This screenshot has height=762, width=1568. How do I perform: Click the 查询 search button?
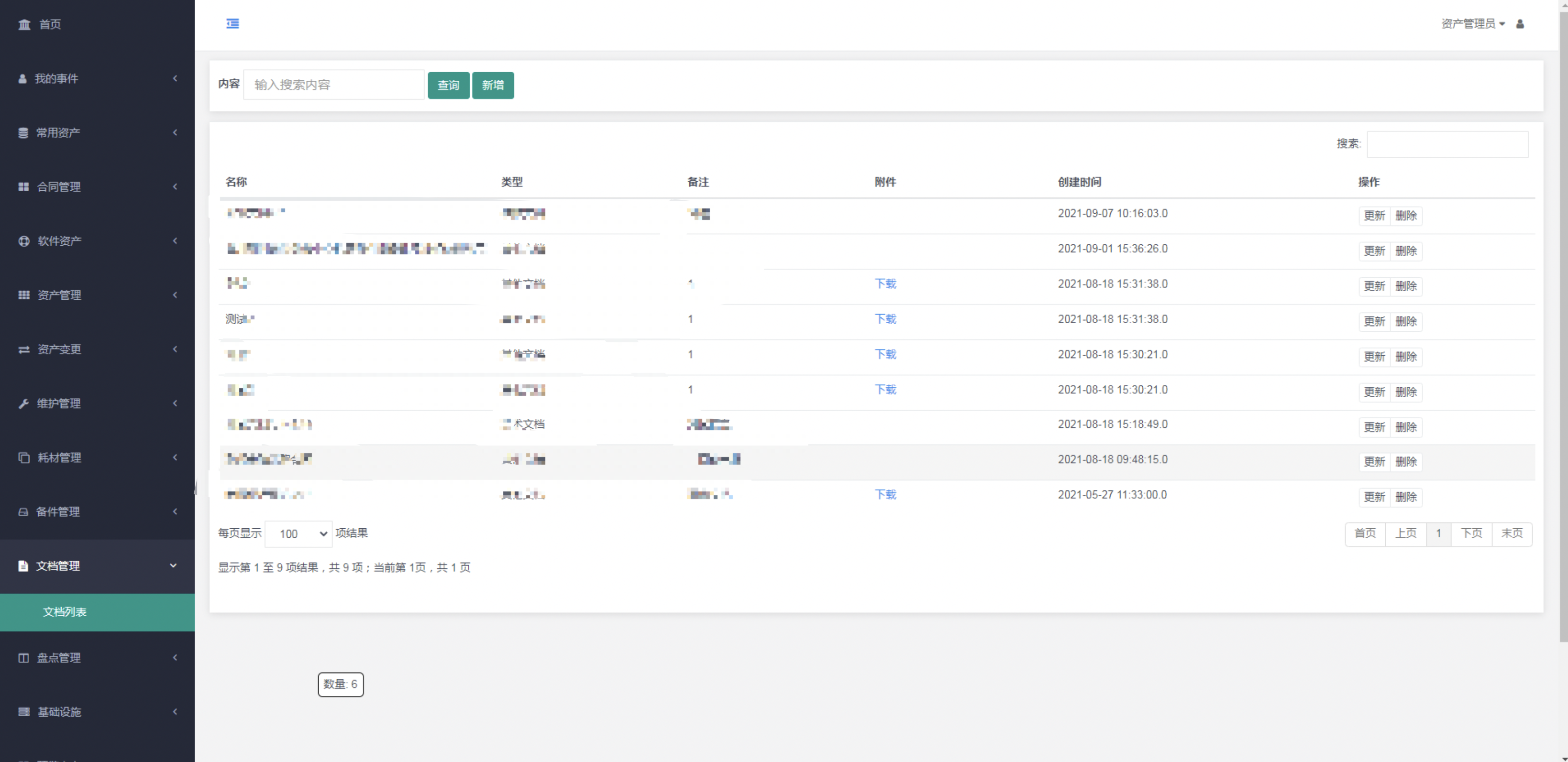[x=449, y=85]
